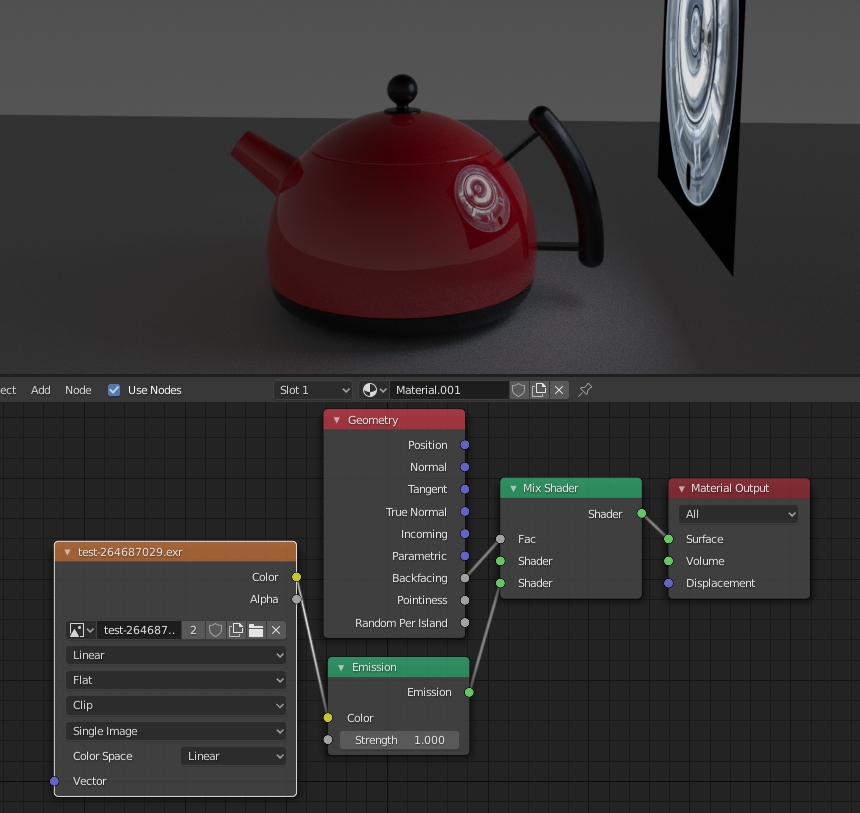The height and width of the screenshot is (813, 860).
Task: Open the Add menu
Action: coord(41,390)
